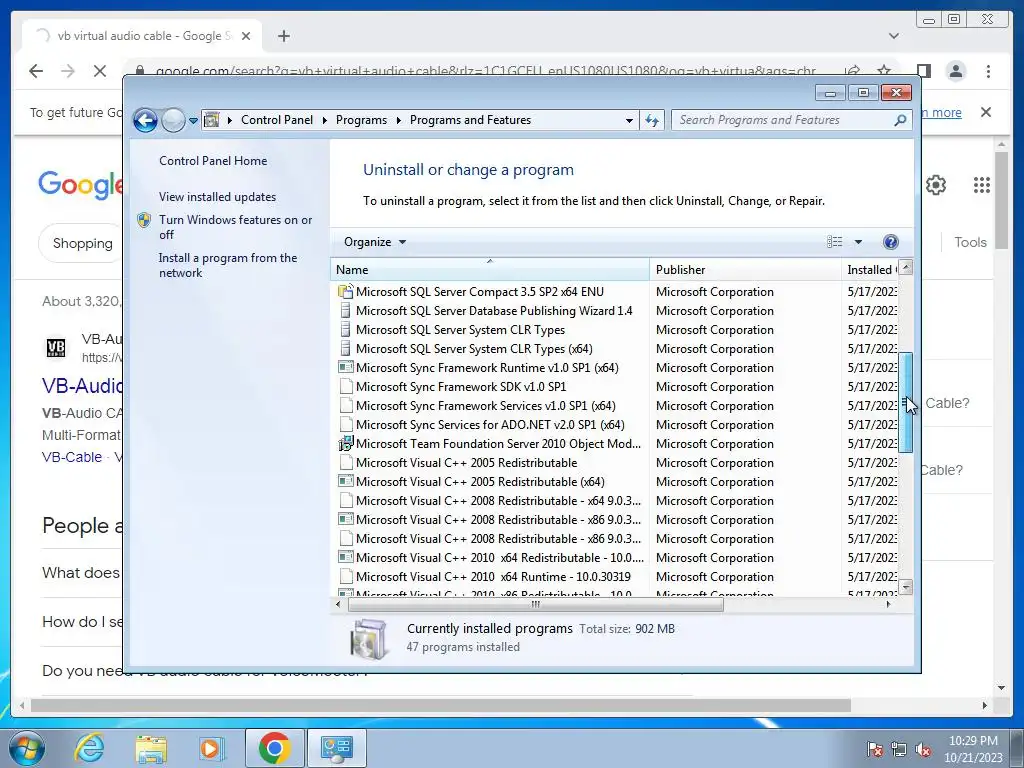Click Control Panel icon in address bar
The width and height of the screenshot is (1024, 768).
[211, 120]
